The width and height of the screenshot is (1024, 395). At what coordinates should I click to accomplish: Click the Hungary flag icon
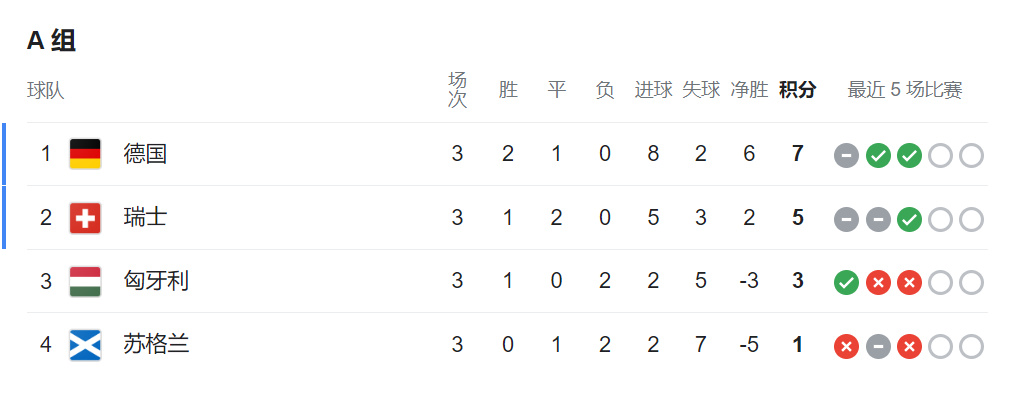click(85, 281)
